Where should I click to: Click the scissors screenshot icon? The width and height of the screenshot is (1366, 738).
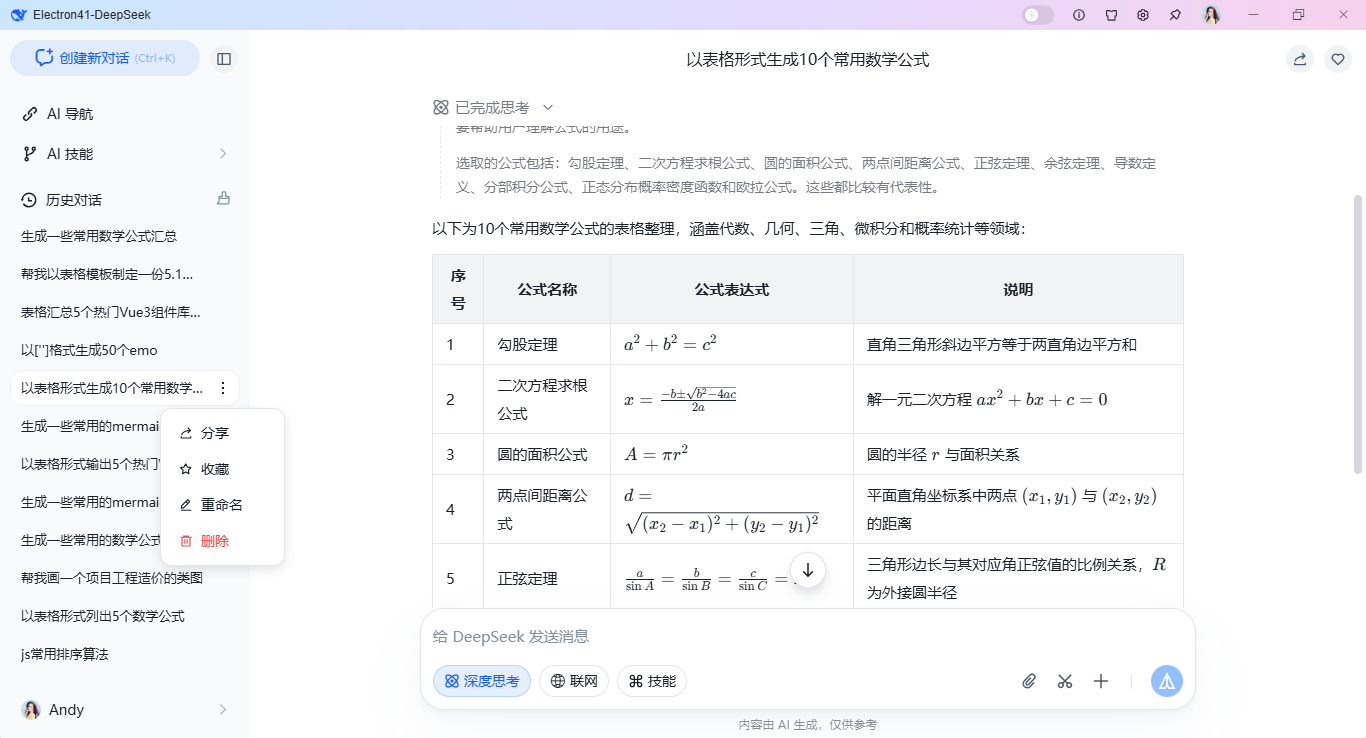1065,681
